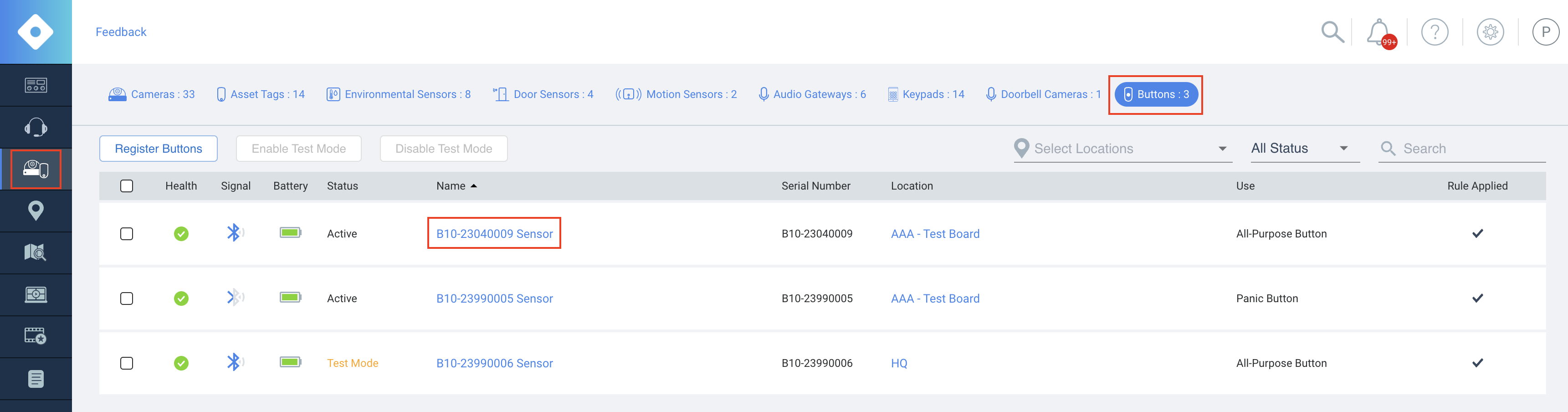The width and height of the screenshot is (1568, 412).
Task: Switch to the Motion Sensors : 2 tab
Action: coord(676,94)
